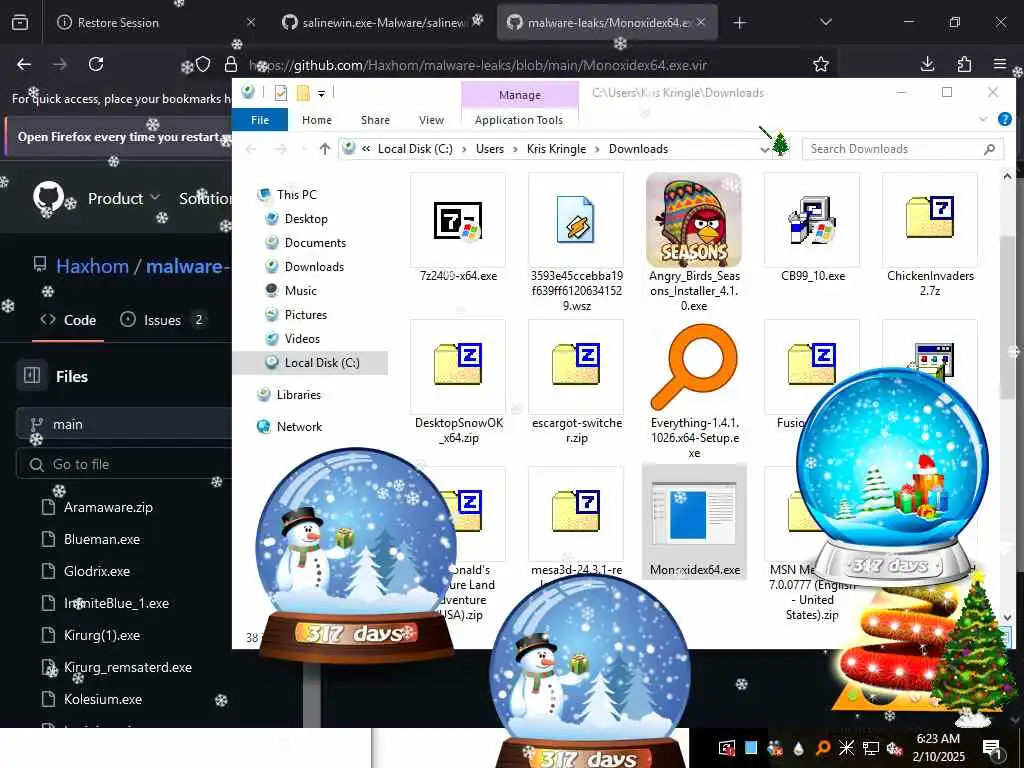The height and width of the screenshot is (768, 1024).
Task: Go back in Firefox
Action: click(x=24, y=64)
